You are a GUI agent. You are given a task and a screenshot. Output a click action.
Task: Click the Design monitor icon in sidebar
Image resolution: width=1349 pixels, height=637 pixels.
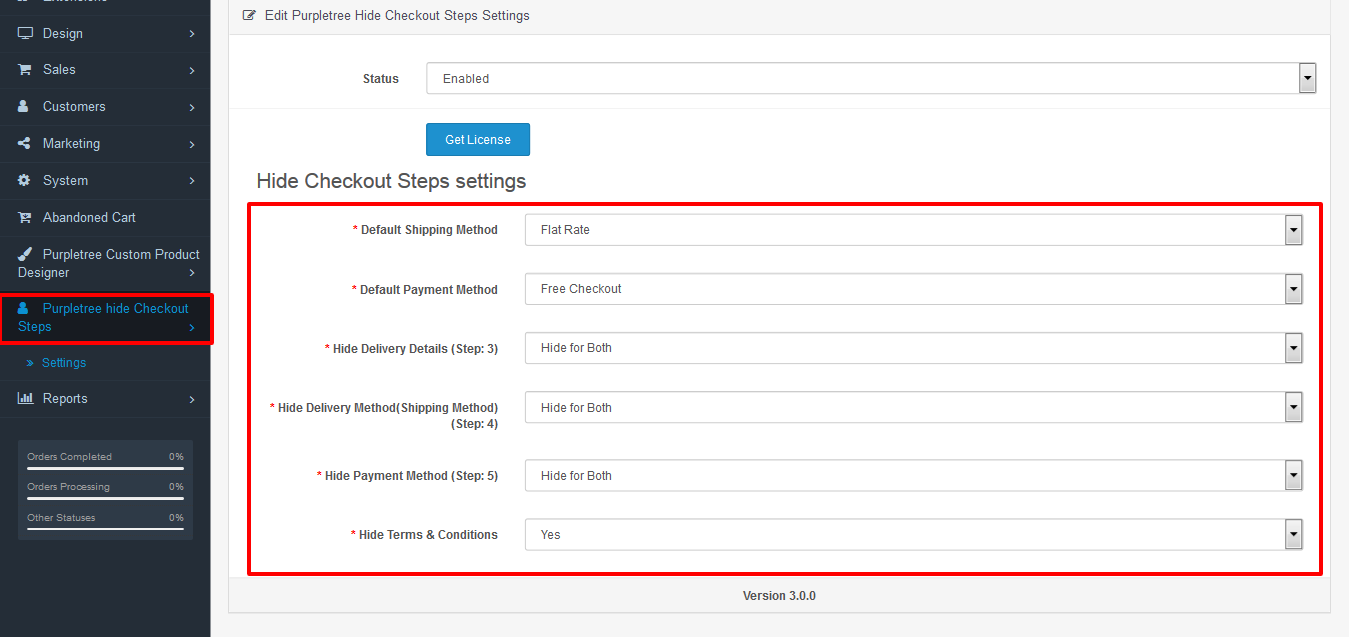pyautogui.click(x=25, y=33)
